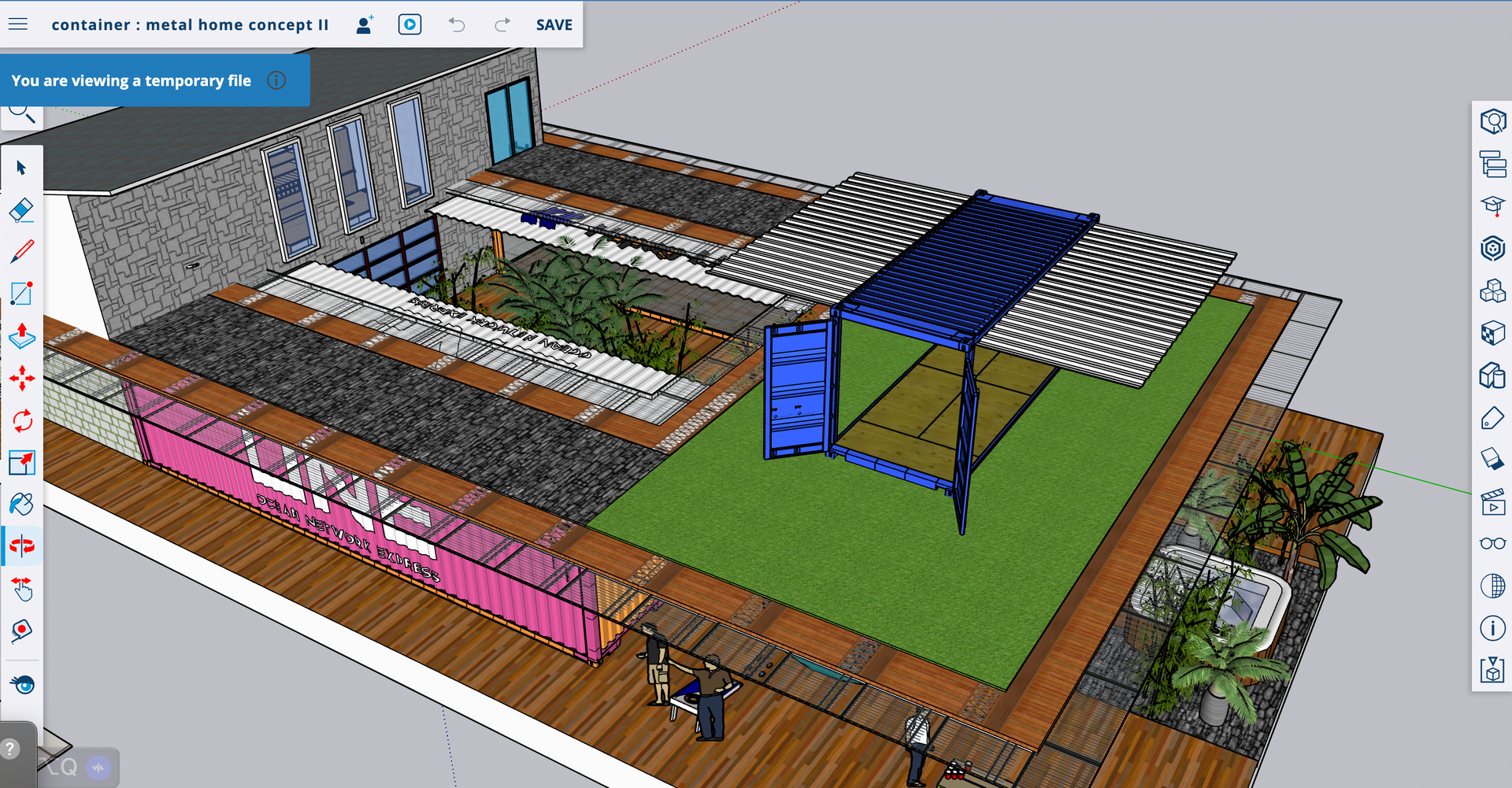
Task: Open the Outliner panel
Action: pos(1492,165)
